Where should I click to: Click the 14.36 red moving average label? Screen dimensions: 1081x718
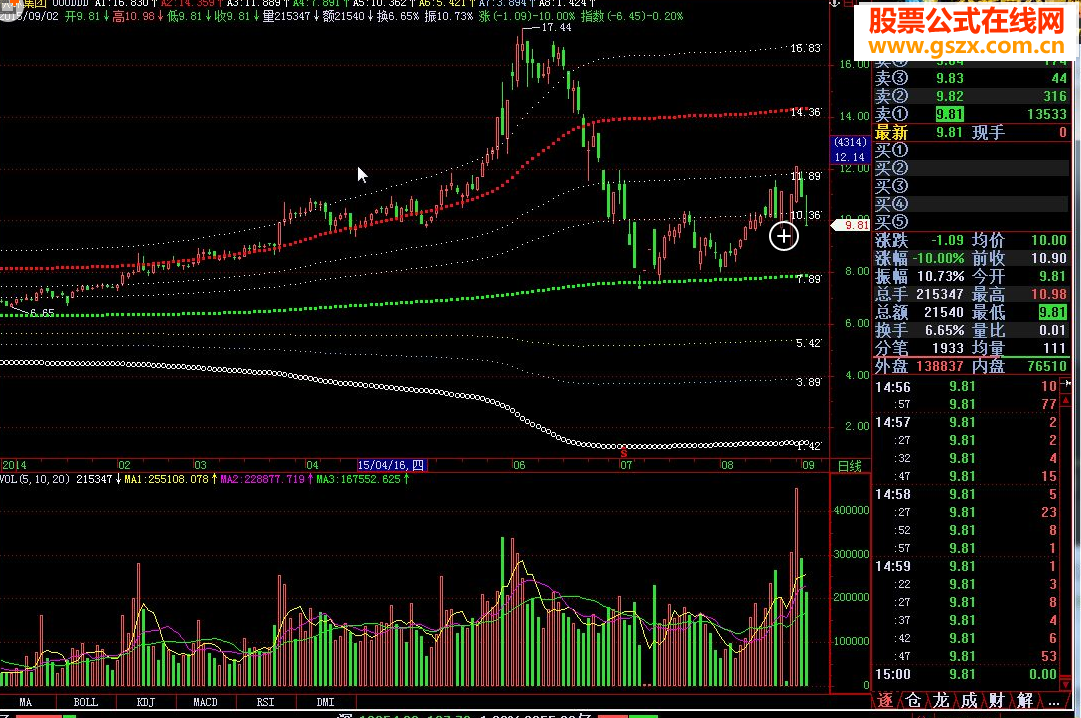tap(805, 112)
